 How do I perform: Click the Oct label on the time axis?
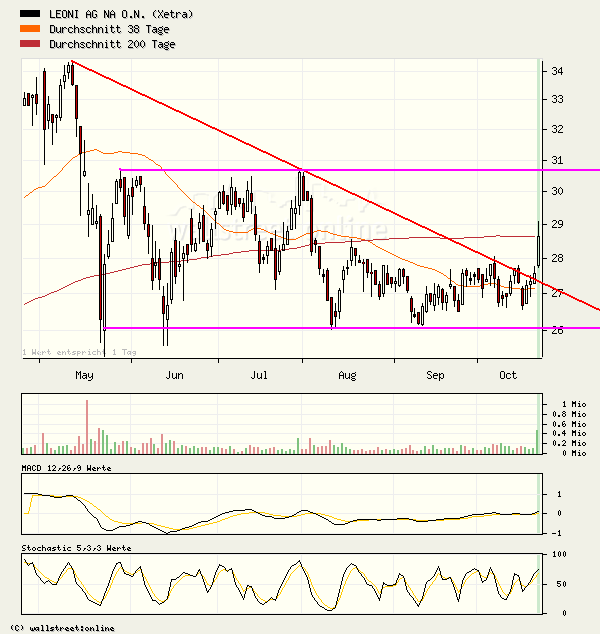(508, 376)
